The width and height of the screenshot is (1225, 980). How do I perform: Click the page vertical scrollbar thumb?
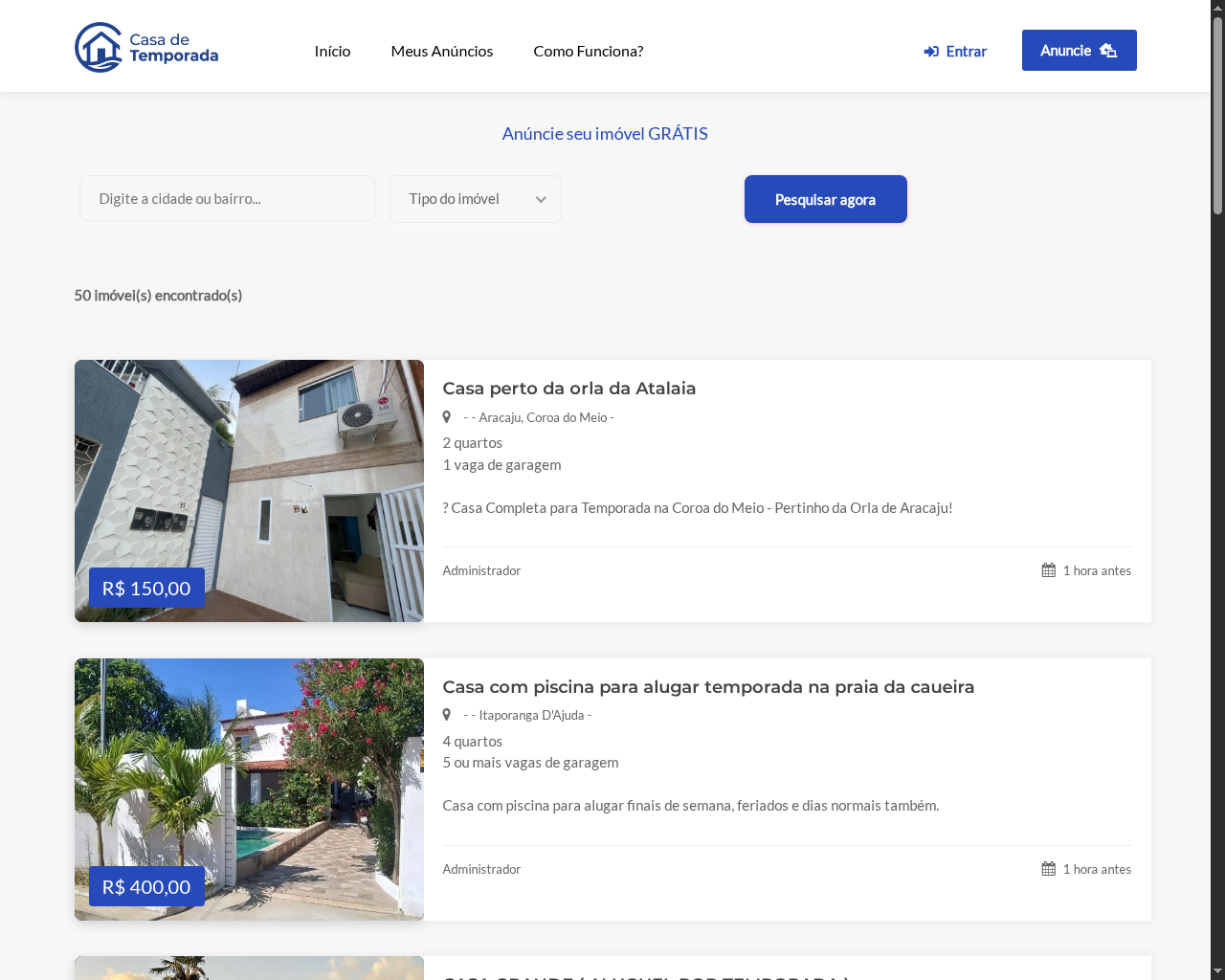1217,115
